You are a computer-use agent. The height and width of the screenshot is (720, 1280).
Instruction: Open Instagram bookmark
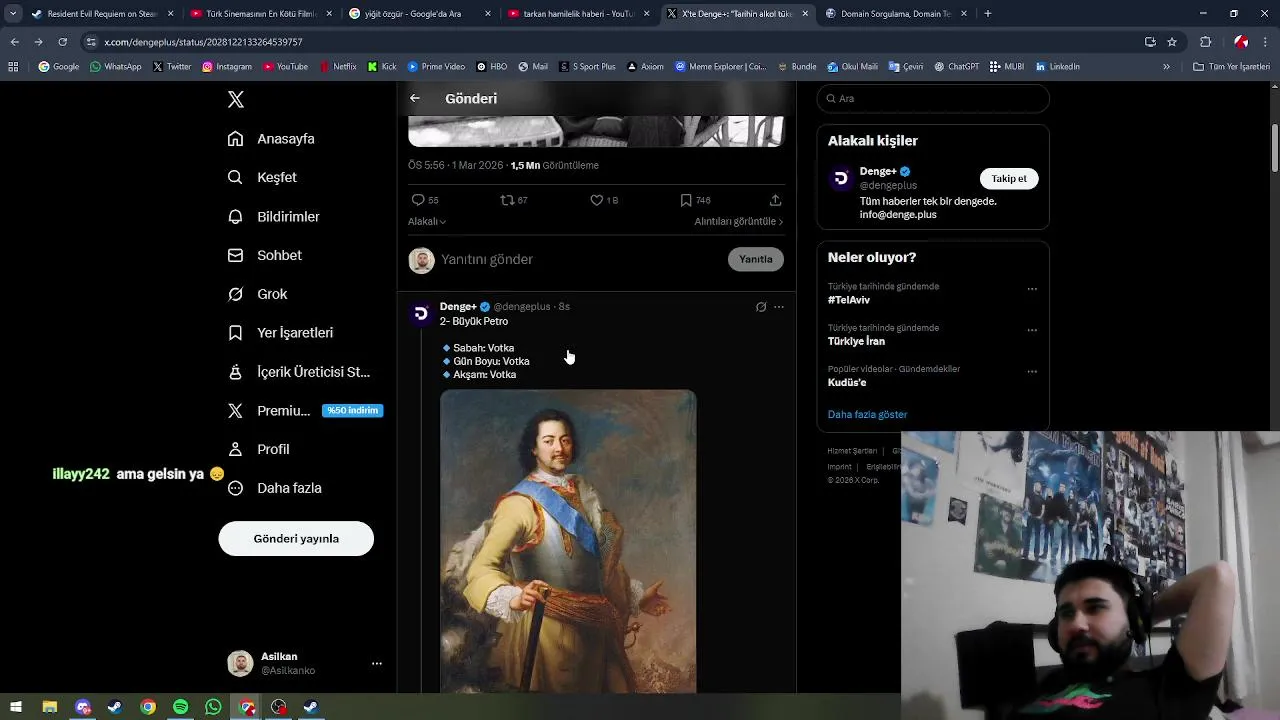[227, 67]
